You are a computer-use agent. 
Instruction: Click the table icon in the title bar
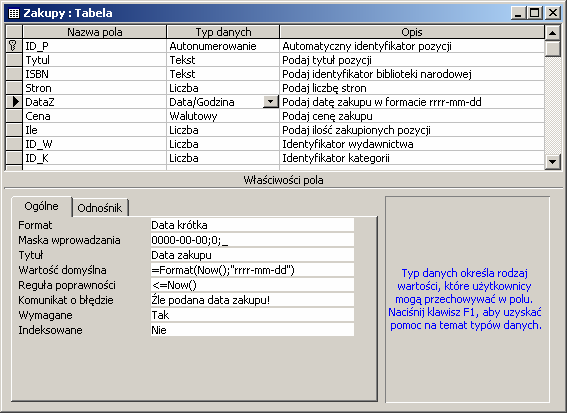tap(14, 13)
